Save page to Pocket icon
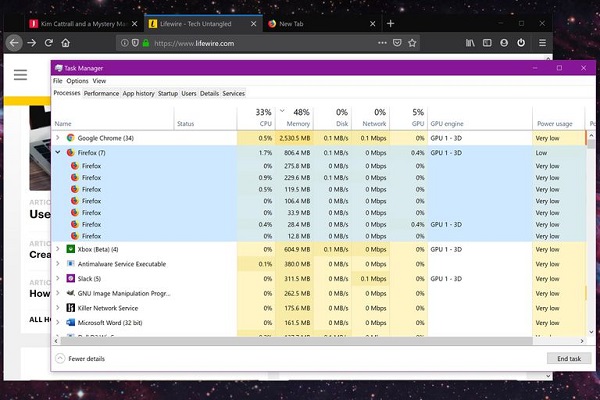The image size is (600, 400). (397, 43)
